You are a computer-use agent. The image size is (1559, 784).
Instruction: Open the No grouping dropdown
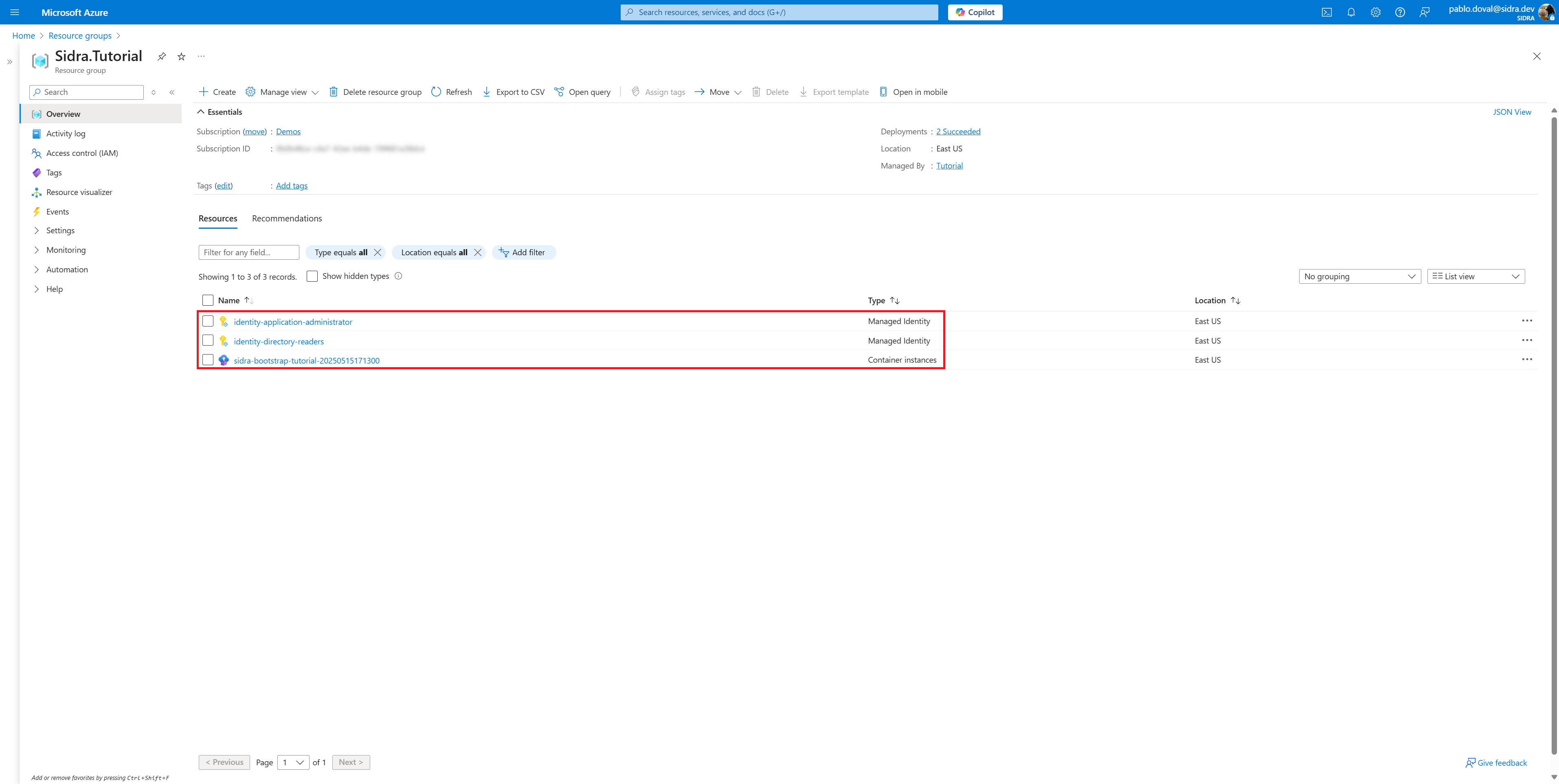[1359, 276]
